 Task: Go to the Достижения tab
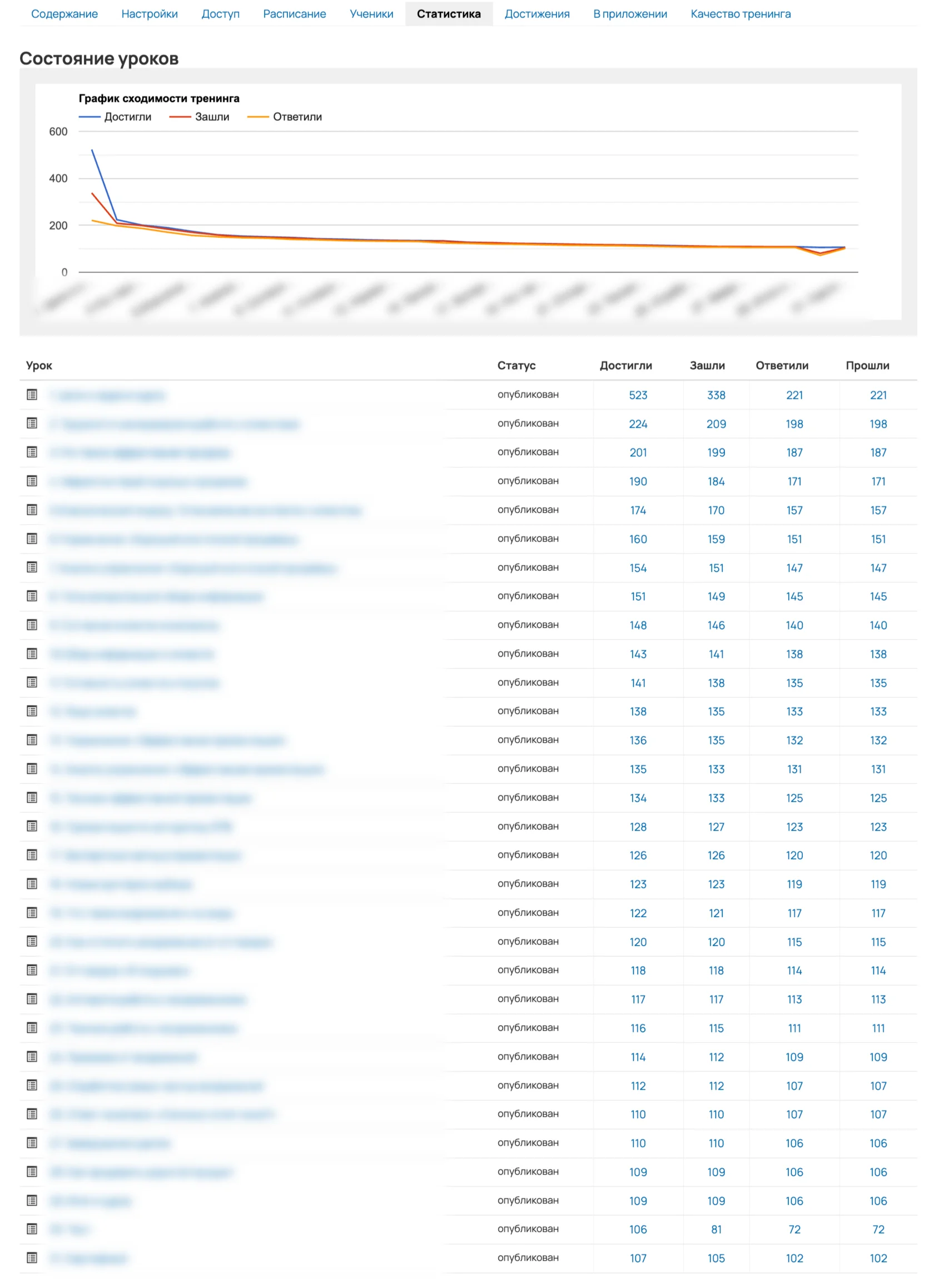click(537, 14)
